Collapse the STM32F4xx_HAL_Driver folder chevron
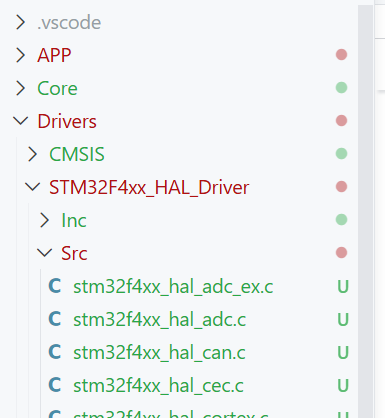Viewport: 385px width, 418px height. [x=33, y=187]
